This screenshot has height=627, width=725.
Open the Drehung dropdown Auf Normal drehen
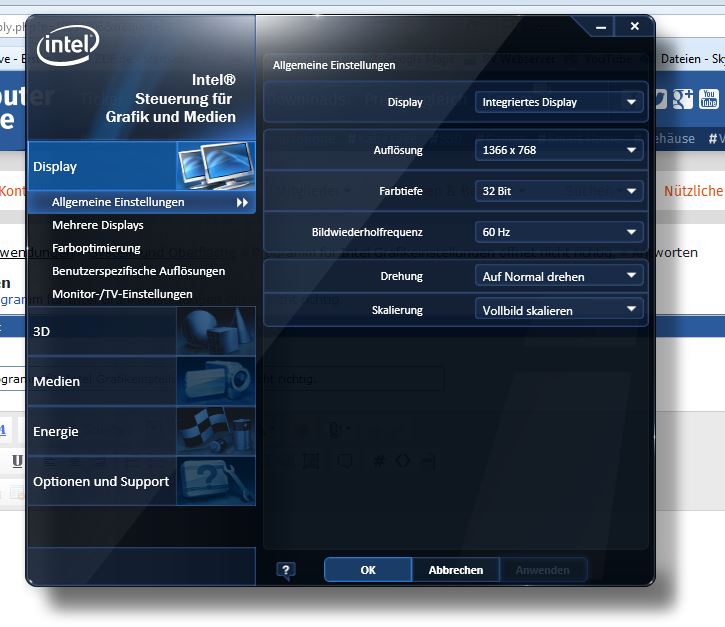click(559, 276)
